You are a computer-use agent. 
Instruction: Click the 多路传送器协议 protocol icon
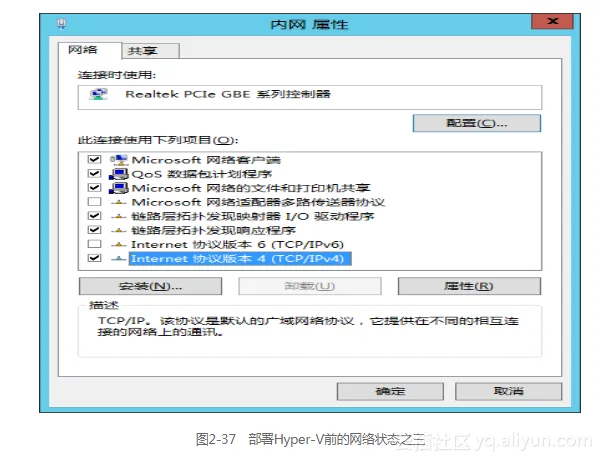[x=119, y=202]
